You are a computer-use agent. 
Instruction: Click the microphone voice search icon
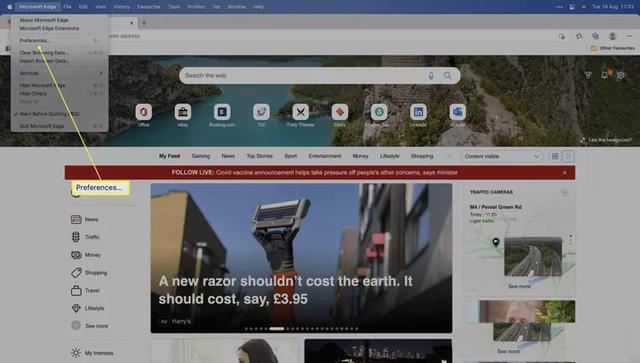click(431, 76)
